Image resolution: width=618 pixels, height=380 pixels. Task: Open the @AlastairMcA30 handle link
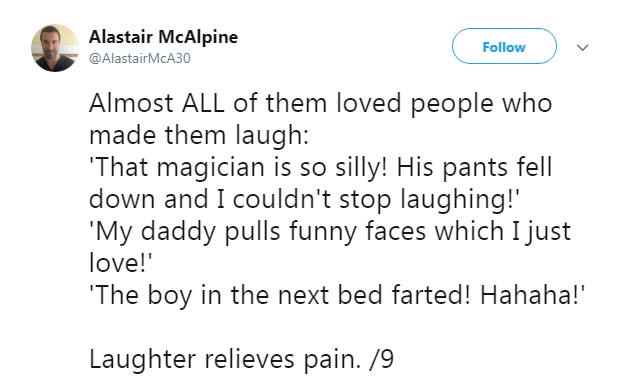(x=140, y=58)
